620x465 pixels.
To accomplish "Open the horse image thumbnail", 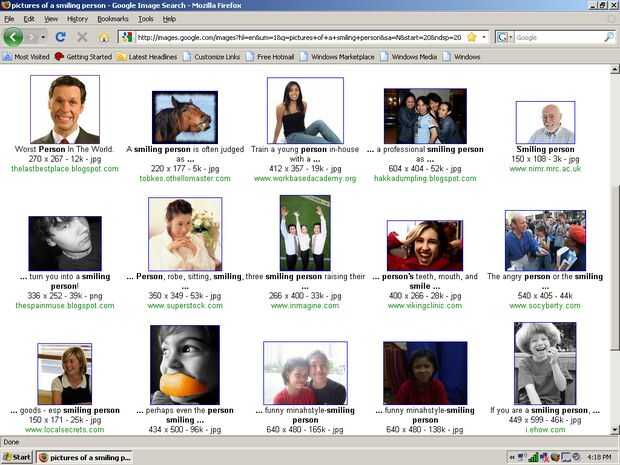I will 185,117.
